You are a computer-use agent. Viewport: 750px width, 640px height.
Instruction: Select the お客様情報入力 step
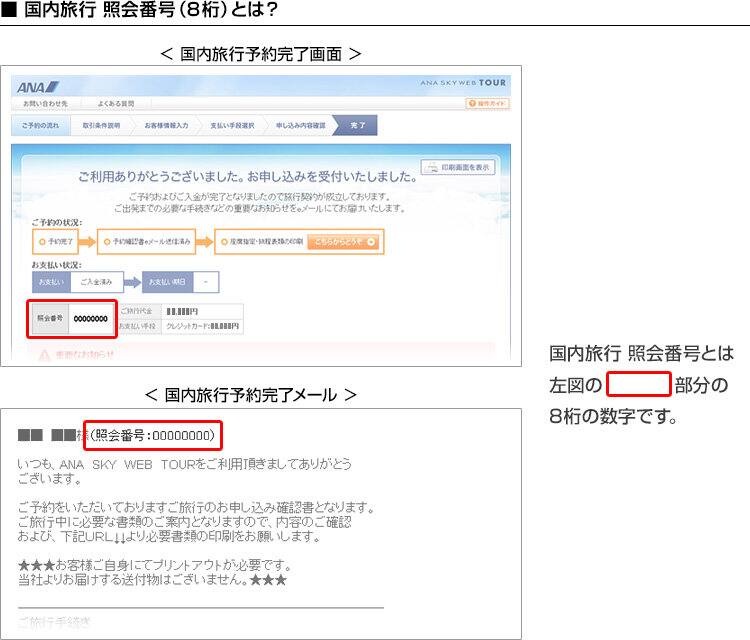click(x=165, y=126)
